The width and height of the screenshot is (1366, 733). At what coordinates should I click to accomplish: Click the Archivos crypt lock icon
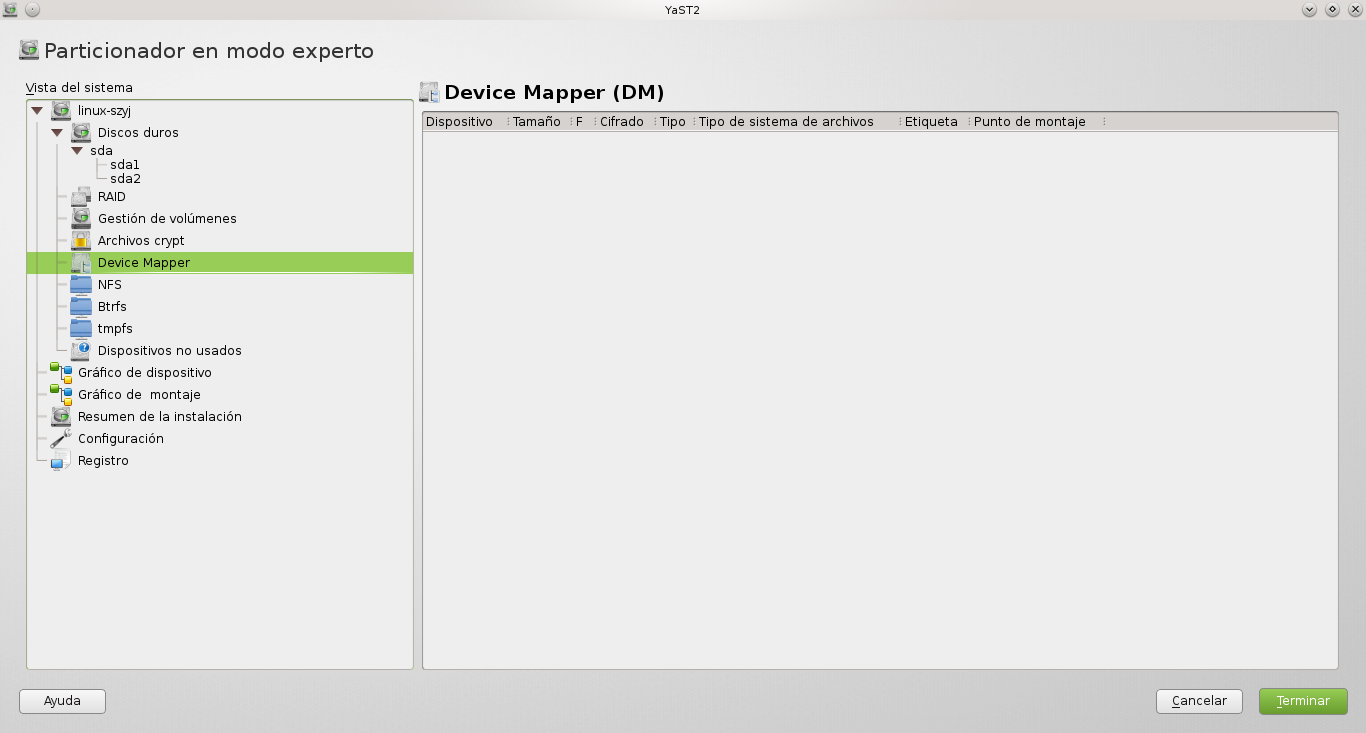click(x=79, y=240)
